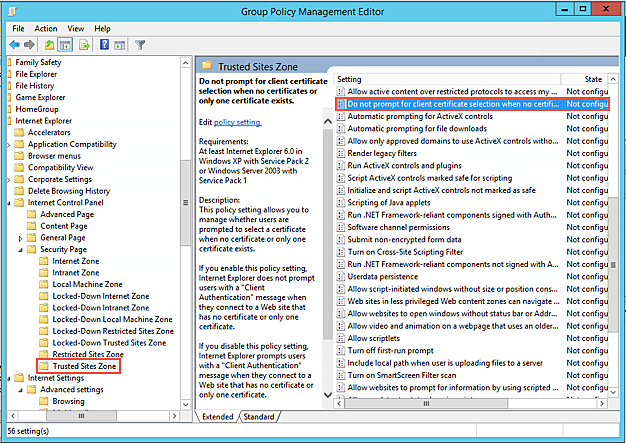Select the Trusted Sites Zone tree item
Image resolution: width=626 pixels, height=443 pixels.
click(x=84, y=367)
